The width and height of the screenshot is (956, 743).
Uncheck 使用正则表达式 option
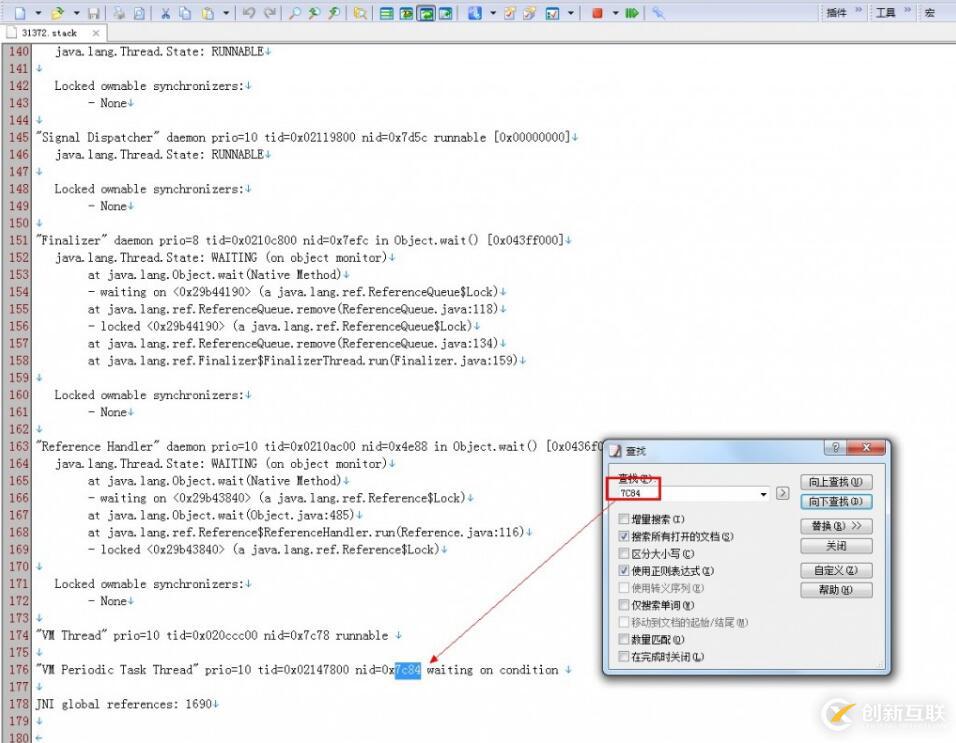[624, 571]
